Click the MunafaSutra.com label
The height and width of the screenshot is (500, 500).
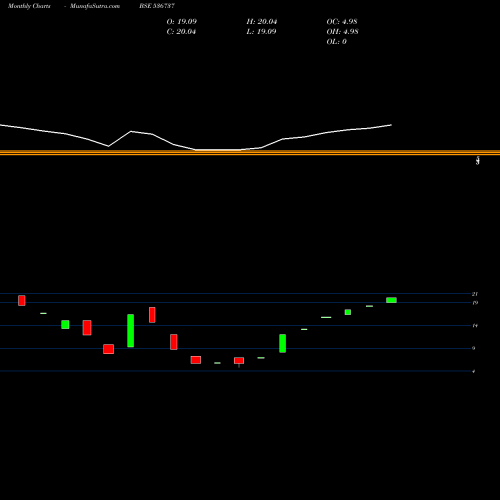[95, 6]
